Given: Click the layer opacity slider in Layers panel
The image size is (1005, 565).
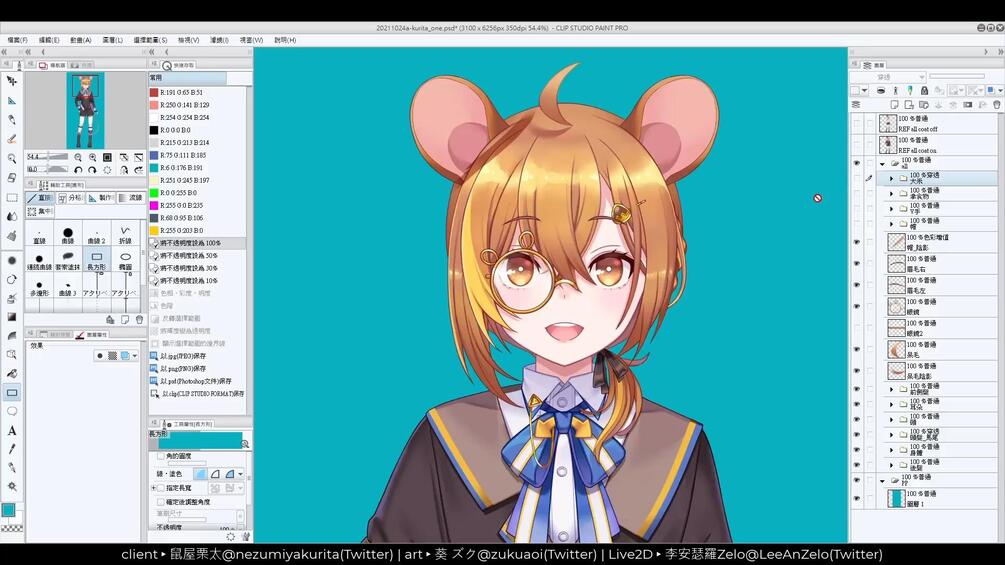Looking at the screenshot, I should point(956,77).
